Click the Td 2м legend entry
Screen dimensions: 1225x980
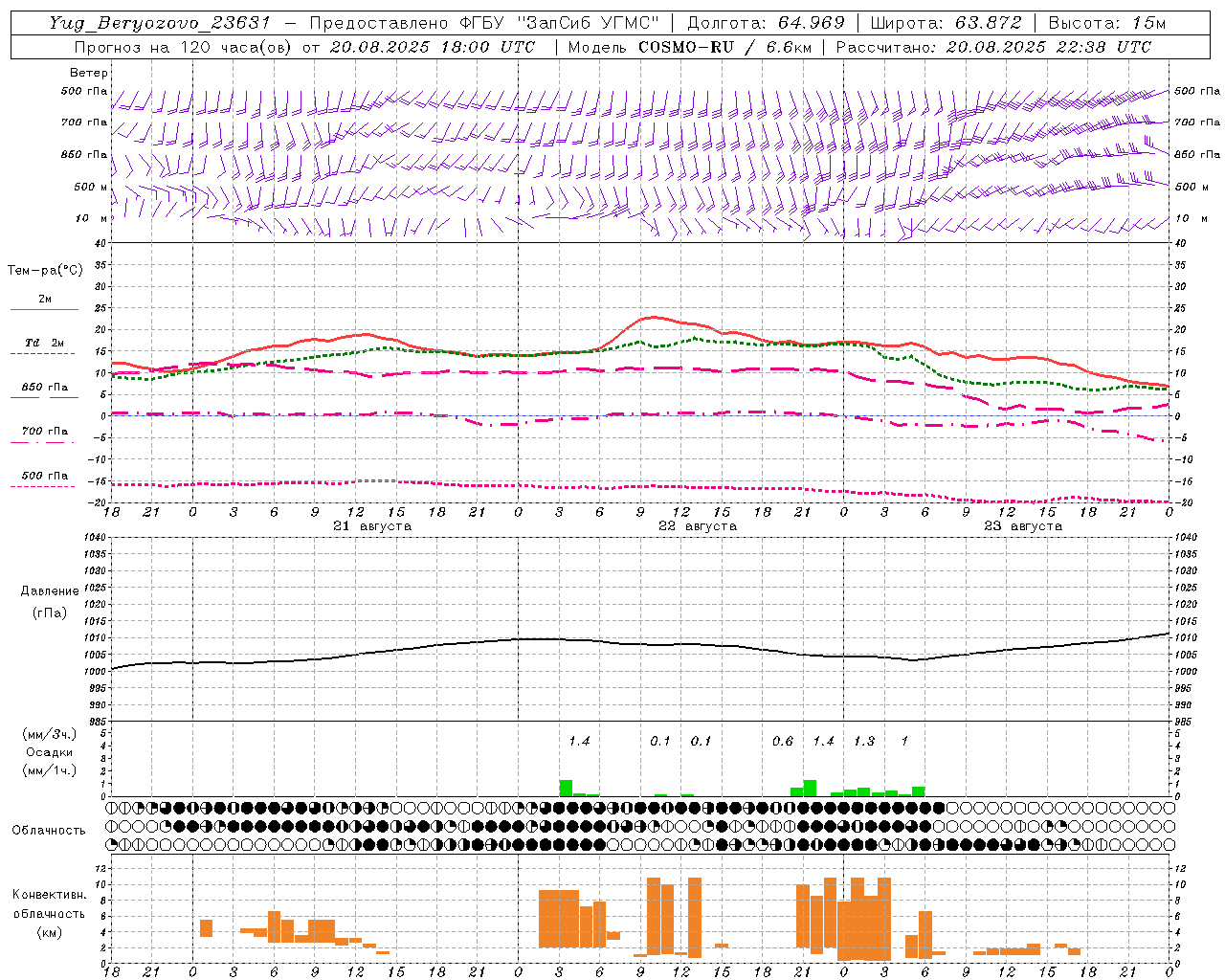coord(44,343)
